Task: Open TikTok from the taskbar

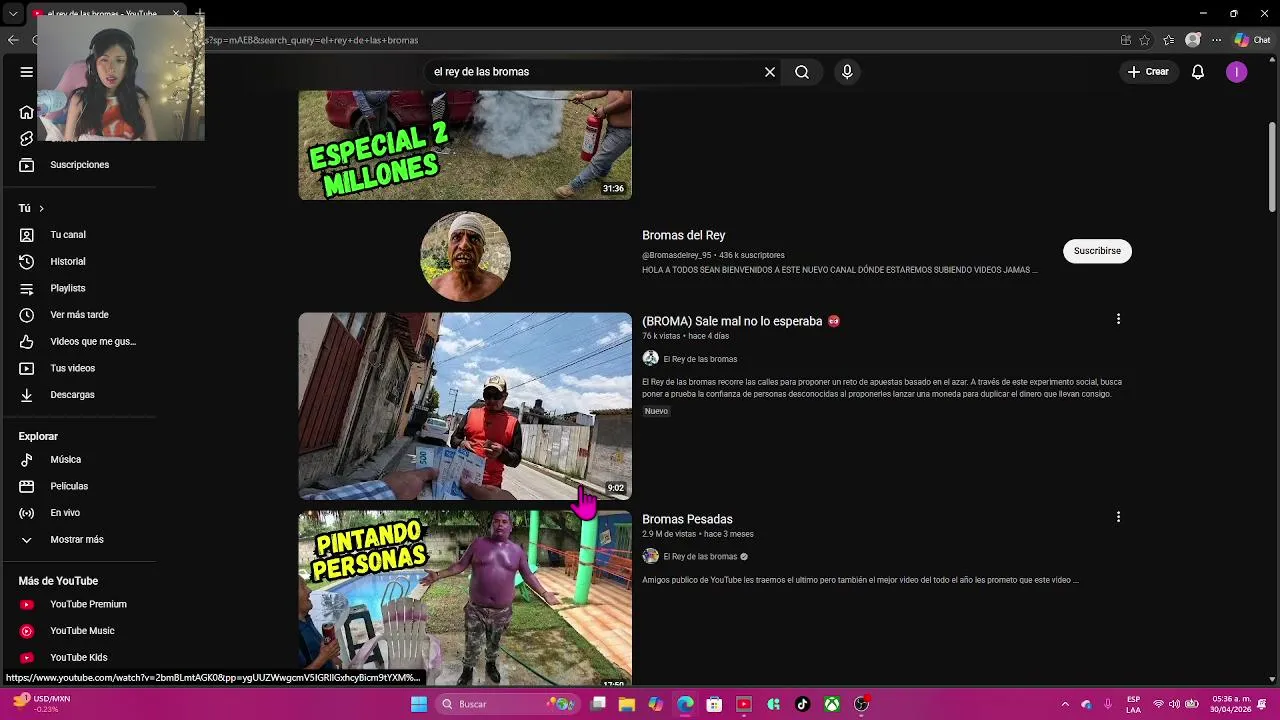Action: coord(802,704)
